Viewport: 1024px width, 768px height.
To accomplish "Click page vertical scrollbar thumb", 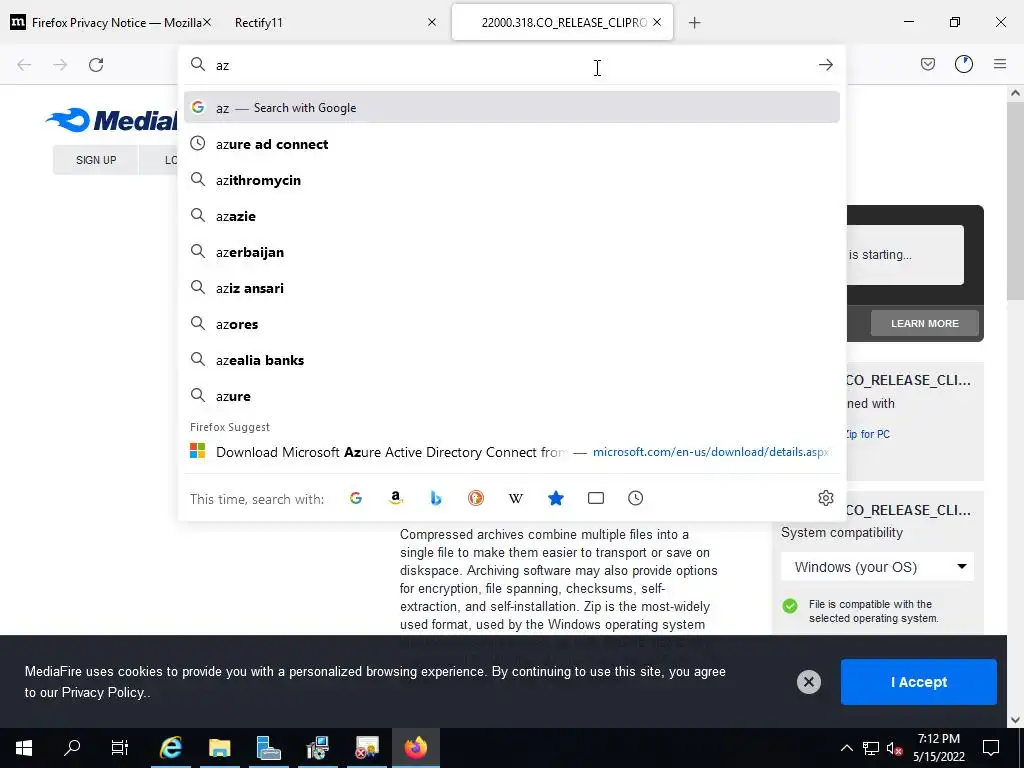I will [x=1015, y=200].
